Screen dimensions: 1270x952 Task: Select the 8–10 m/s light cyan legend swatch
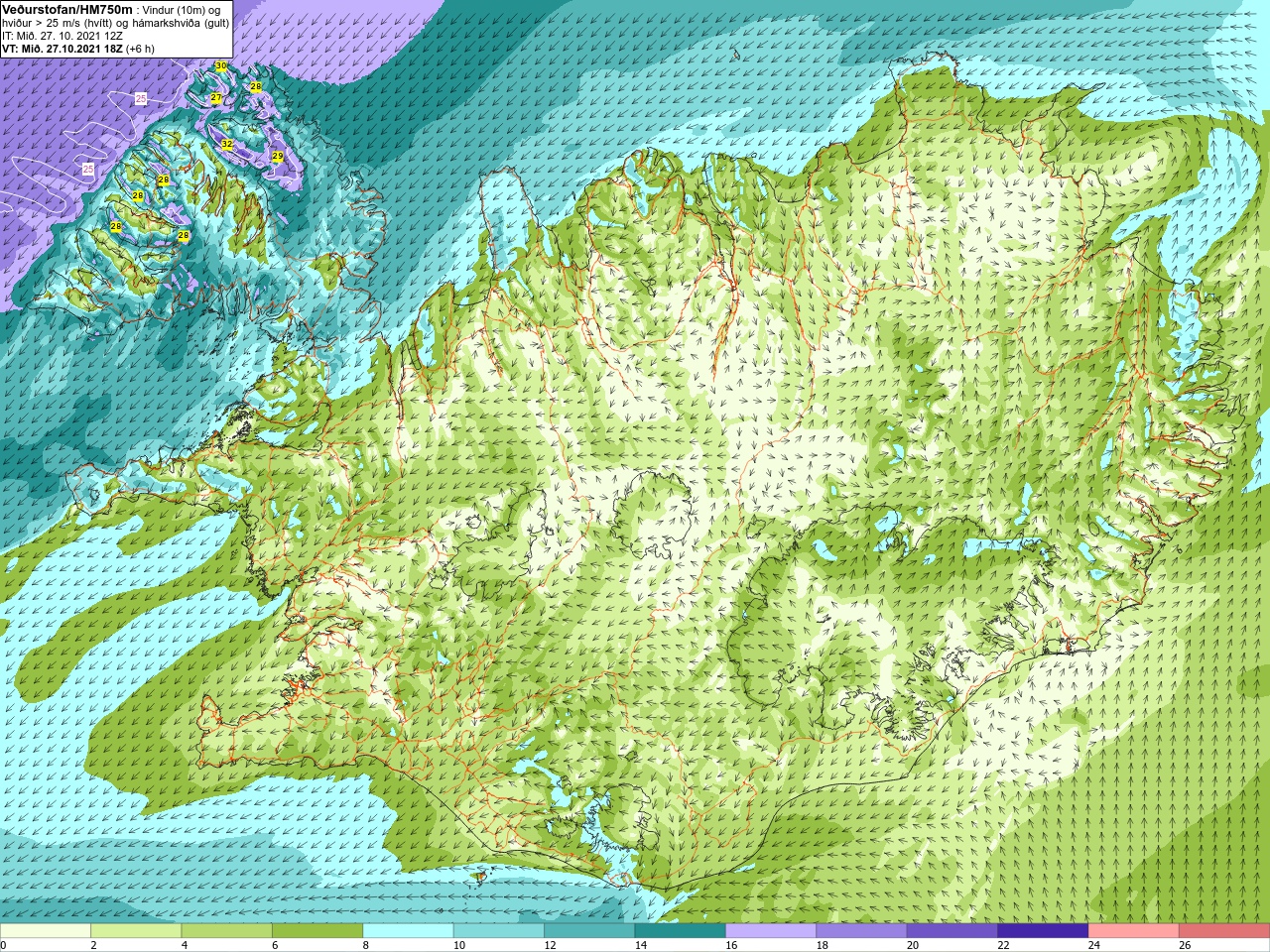tap(409, 931)
